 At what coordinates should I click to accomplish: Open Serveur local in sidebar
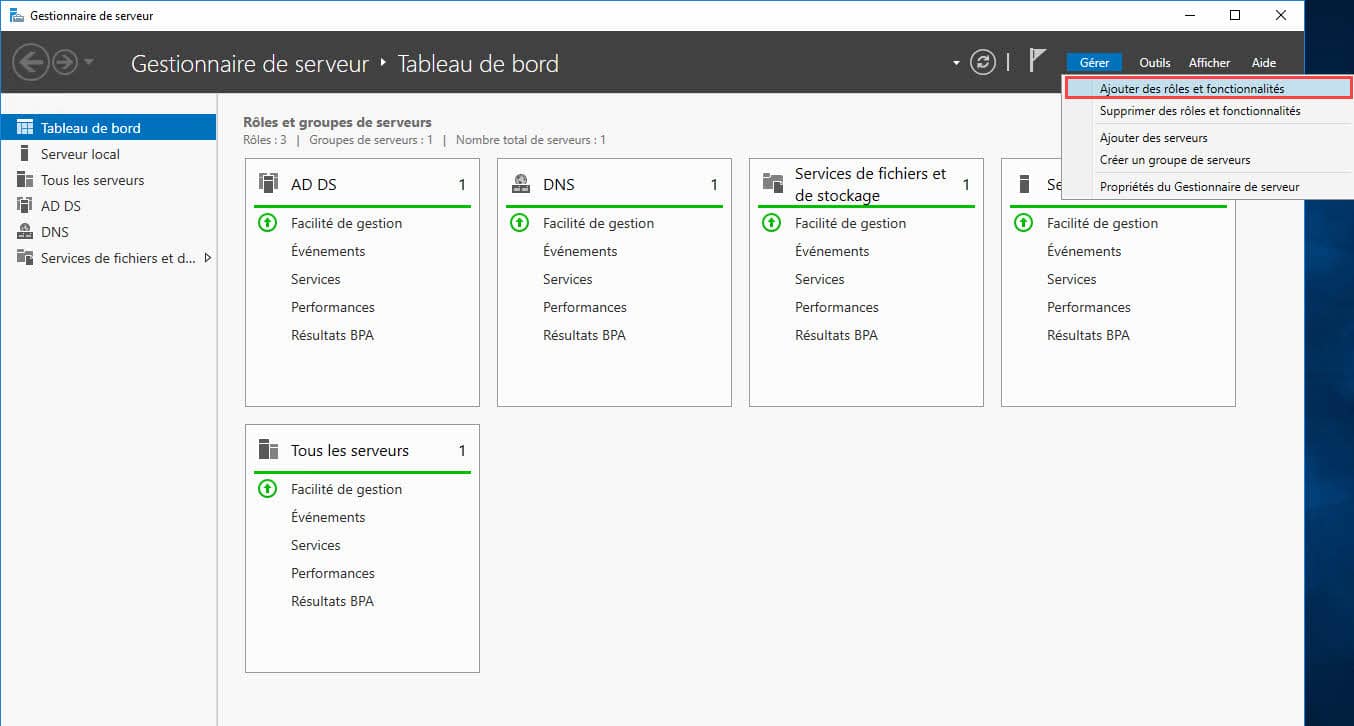click(x=80, y=154)
